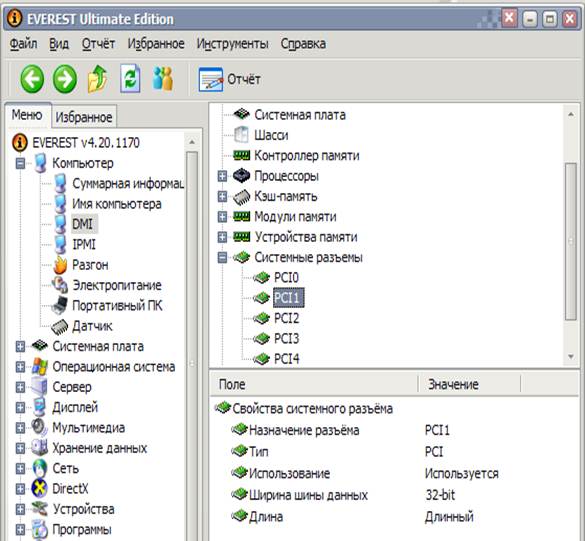
Task: Expand the Системная плата node in menu
Action: pyautogui.click(x=21, y=347)
